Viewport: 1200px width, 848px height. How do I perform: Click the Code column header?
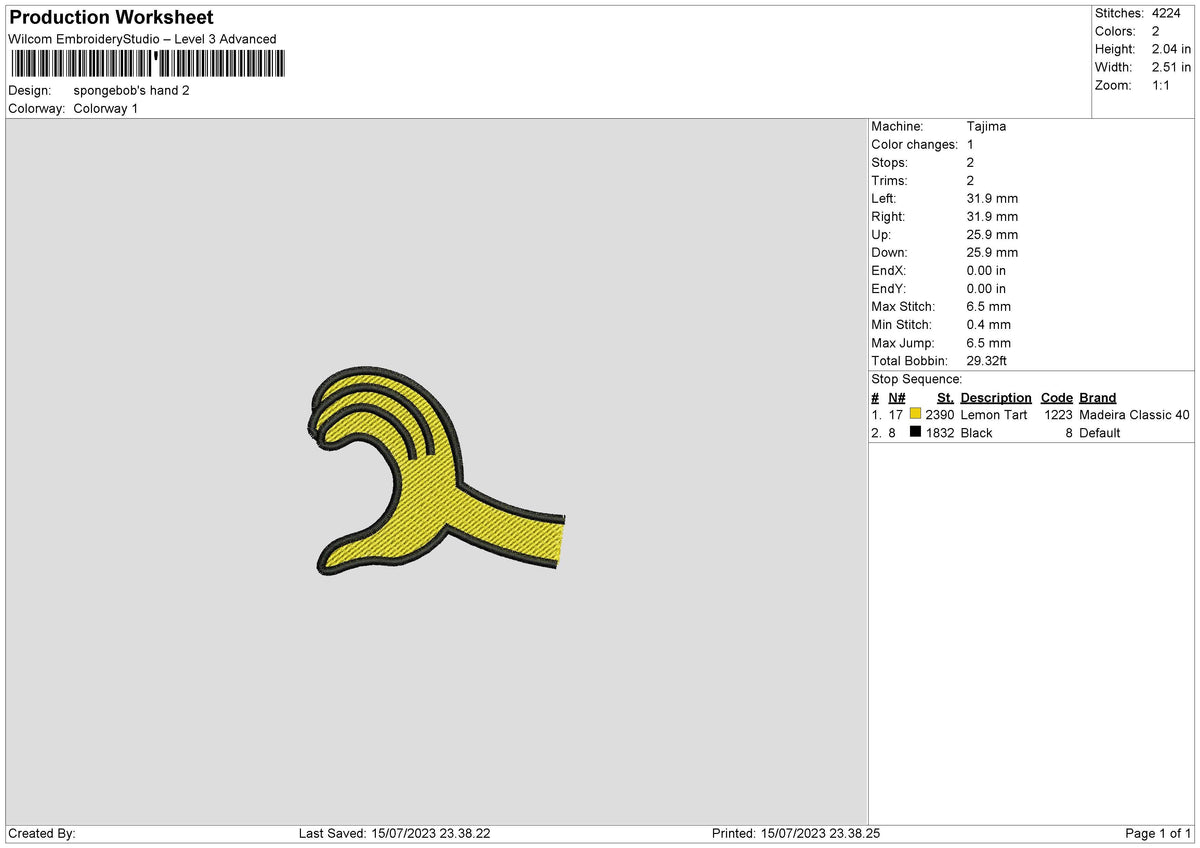(1057, 397)
